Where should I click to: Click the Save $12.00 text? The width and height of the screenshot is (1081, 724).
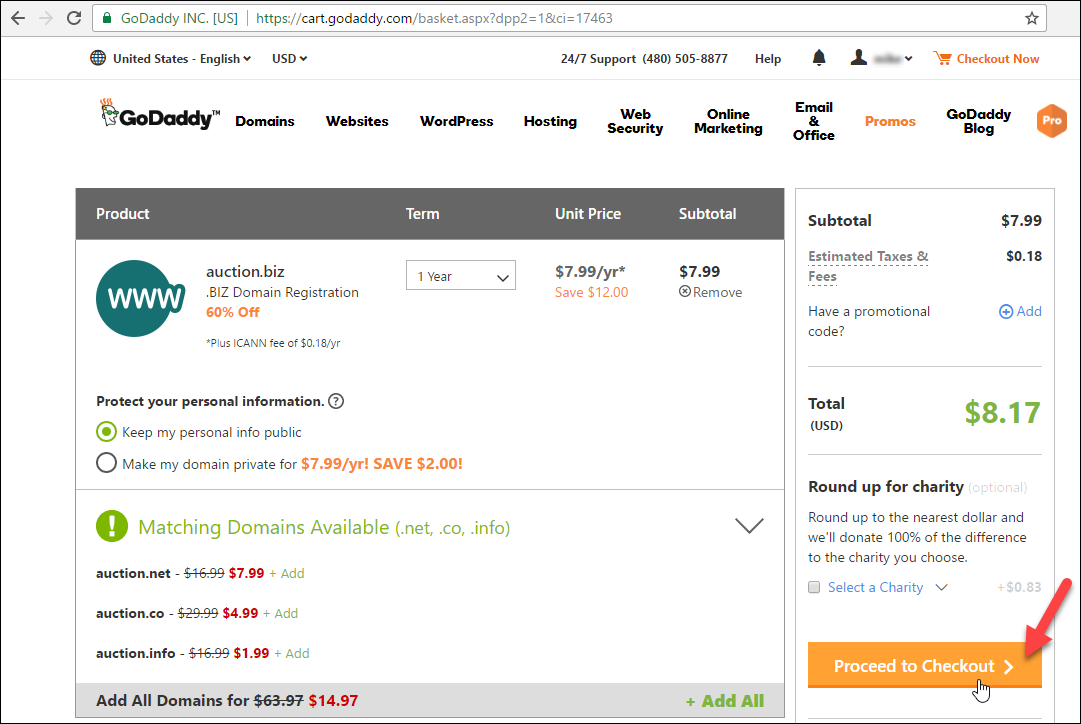pyautogui.click(x=592, y=292)
